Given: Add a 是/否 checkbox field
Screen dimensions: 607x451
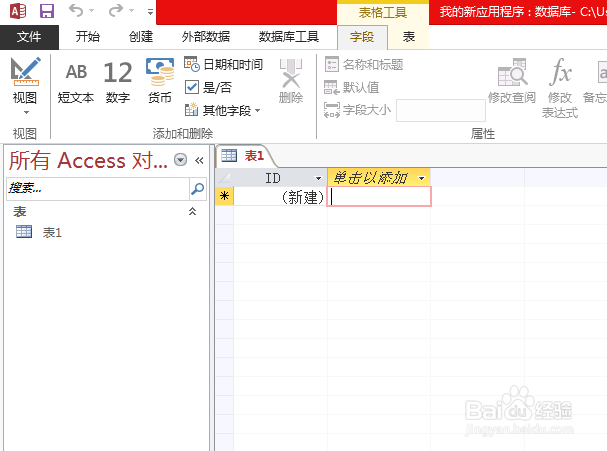Looking at the screenshot, I should (208, 87).
